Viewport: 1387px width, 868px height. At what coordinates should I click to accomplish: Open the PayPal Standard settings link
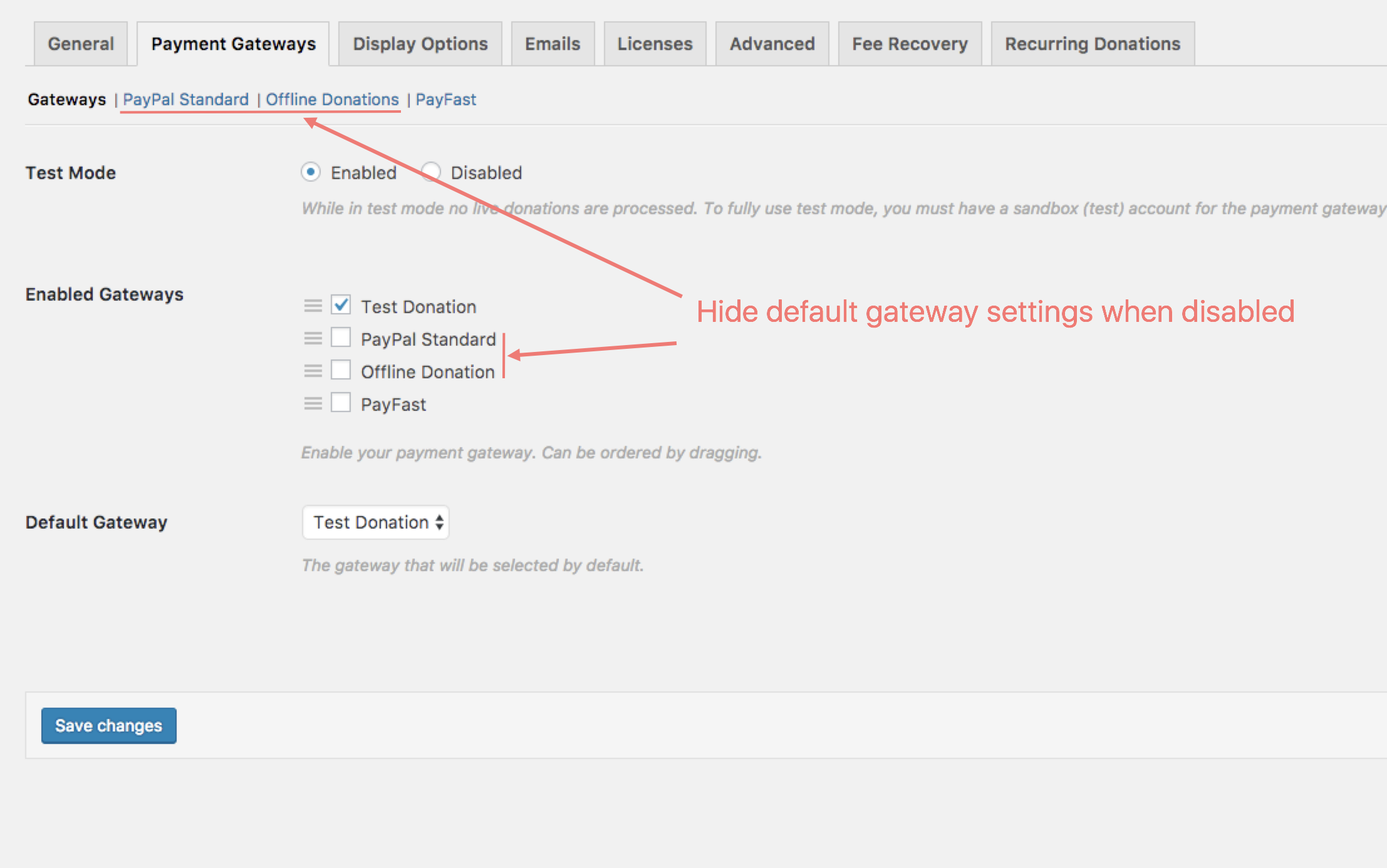[186, 99]
